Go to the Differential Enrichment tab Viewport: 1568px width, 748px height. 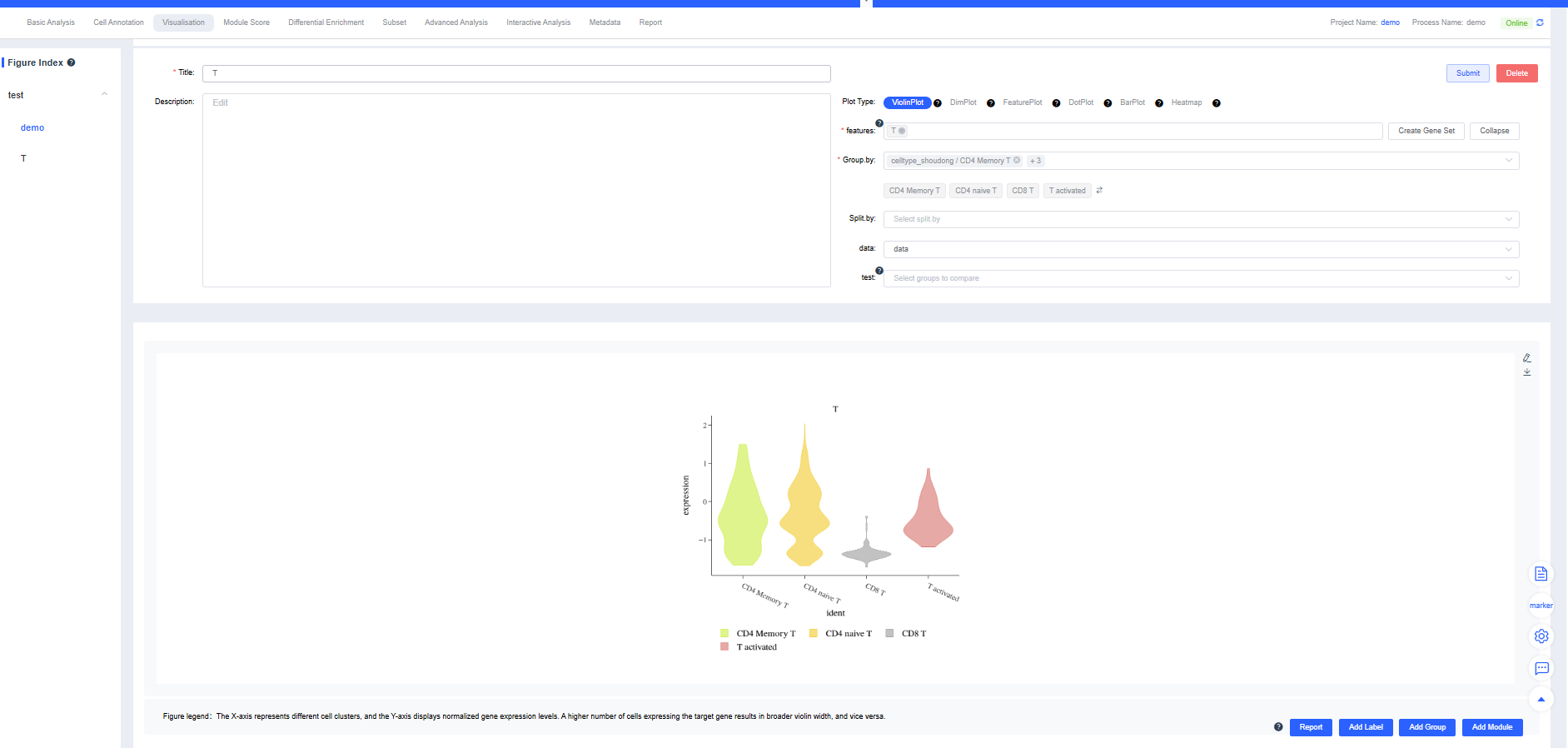[x=326, y=22]
